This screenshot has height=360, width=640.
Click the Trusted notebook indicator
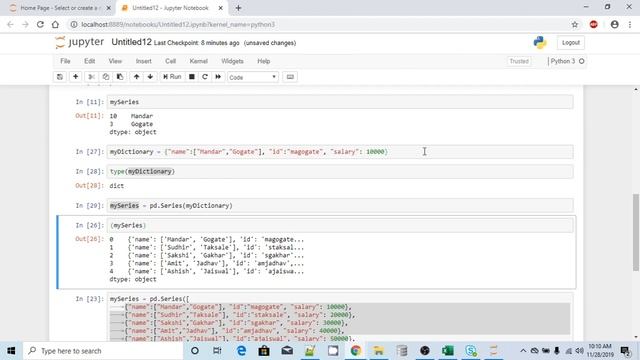point(519,61)
